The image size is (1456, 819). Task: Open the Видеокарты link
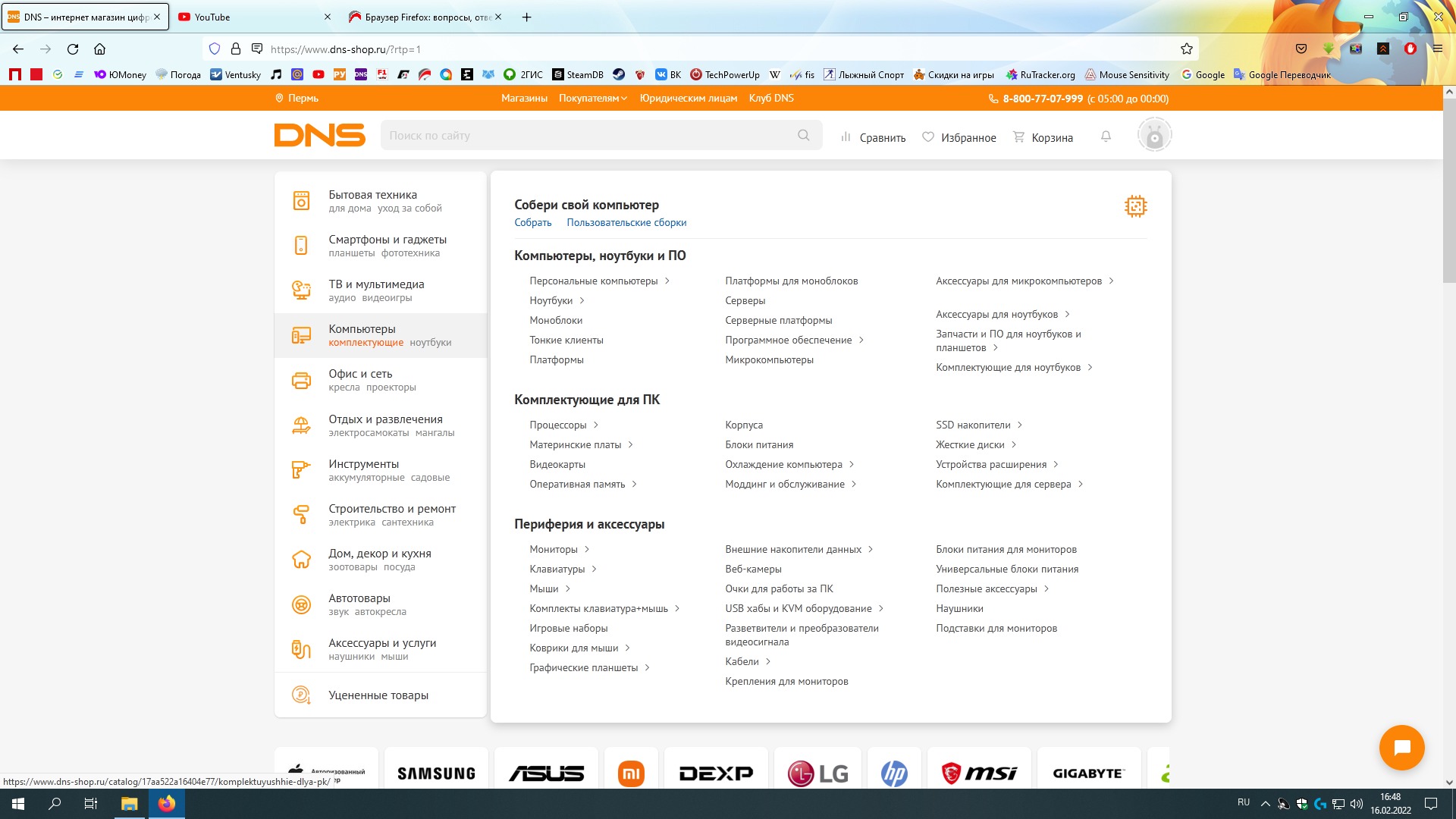[557, 465]
